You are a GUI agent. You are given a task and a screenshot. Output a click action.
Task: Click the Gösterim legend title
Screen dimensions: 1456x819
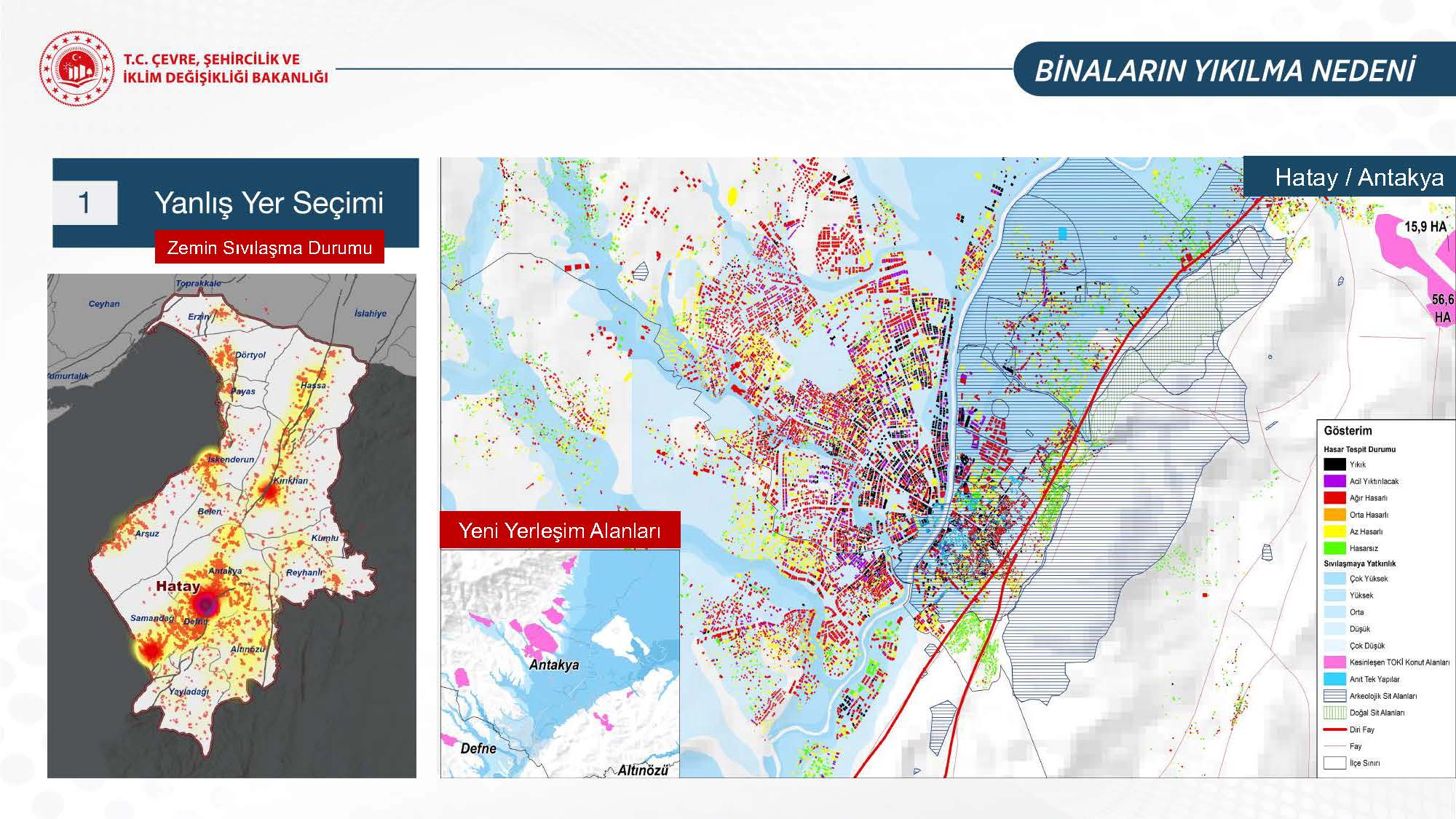pyautogui.click(x=1348, y=431)
